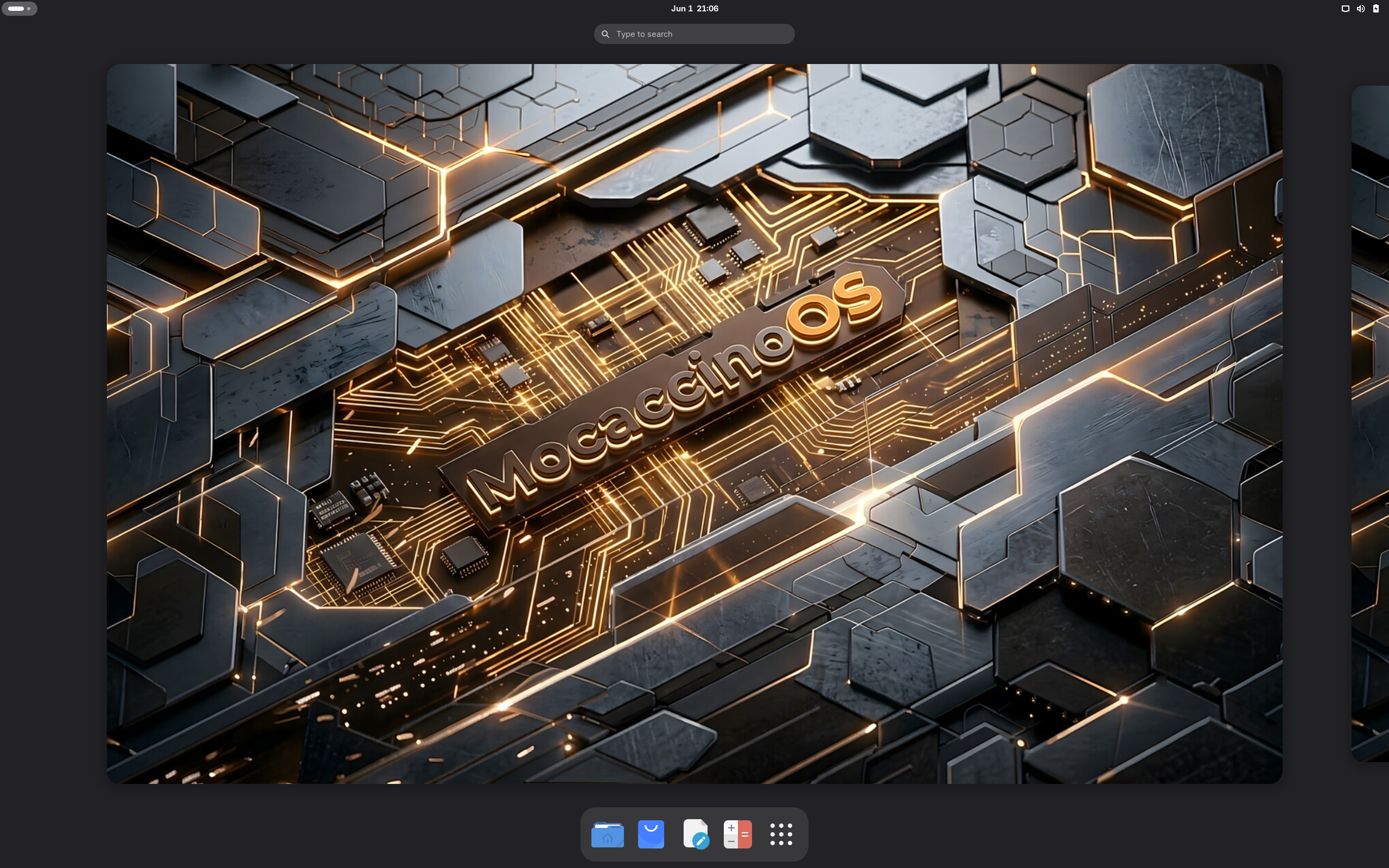This screenshot has width=1389, height=868.
Task: Open the volume indicator in top bar
Action: click(x=1360, y=9)
